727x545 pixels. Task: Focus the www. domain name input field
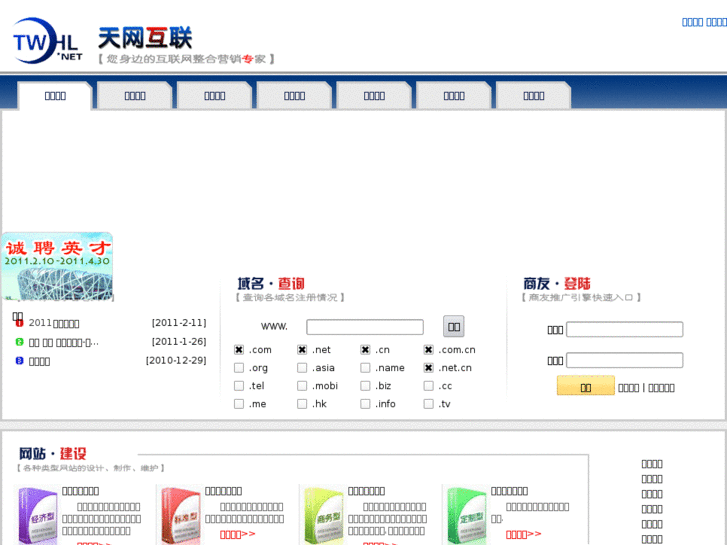365,327
